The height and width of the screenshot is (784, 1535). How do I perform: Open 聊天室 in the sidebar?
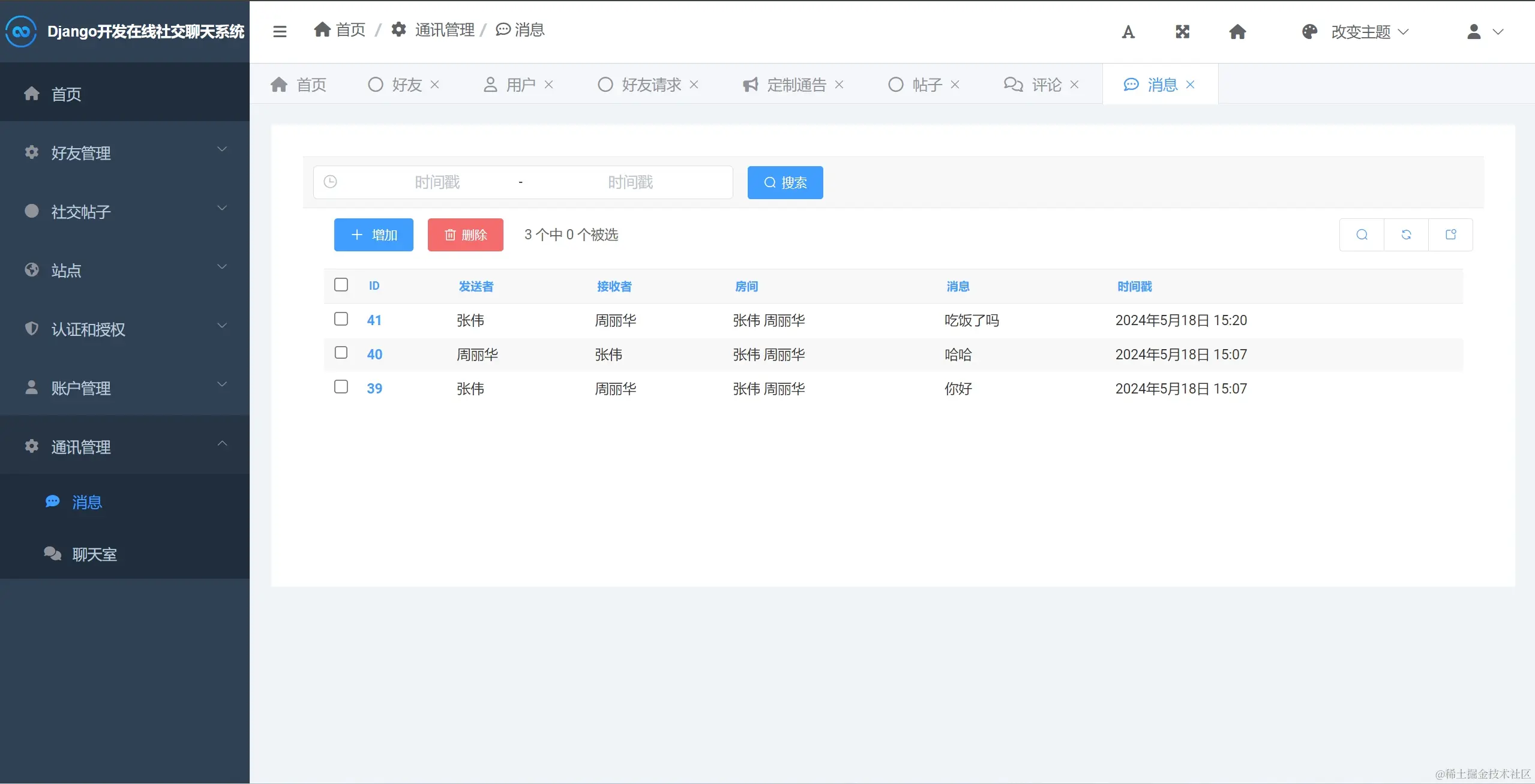[94, 554]
